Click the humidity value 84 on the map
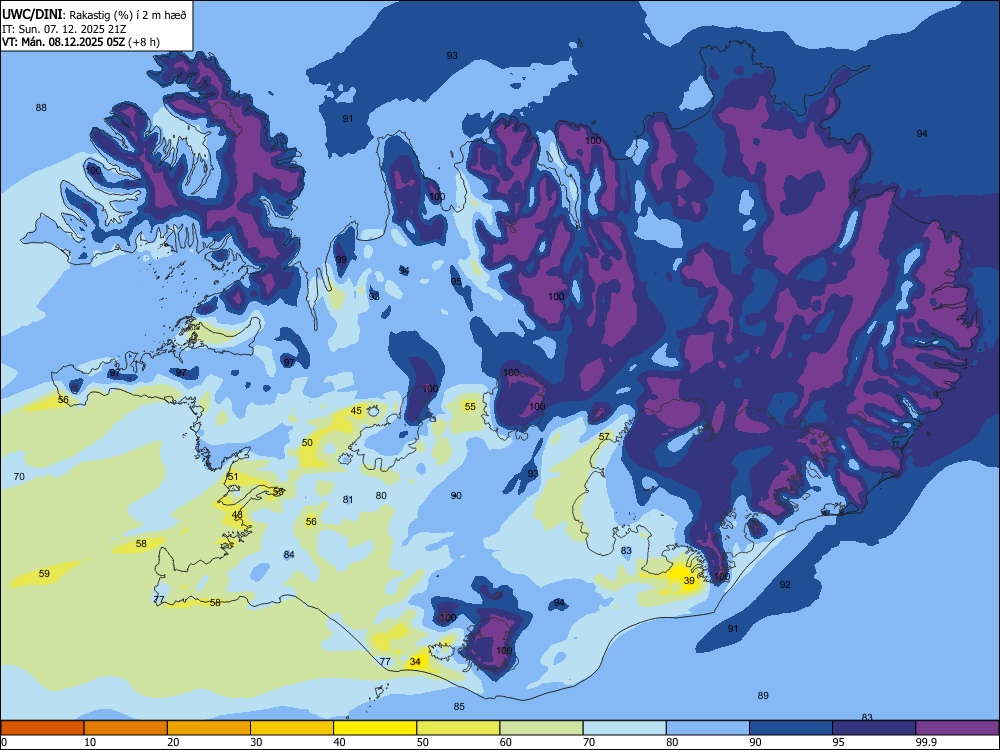Screen dimensions: 1000x750 289,554
